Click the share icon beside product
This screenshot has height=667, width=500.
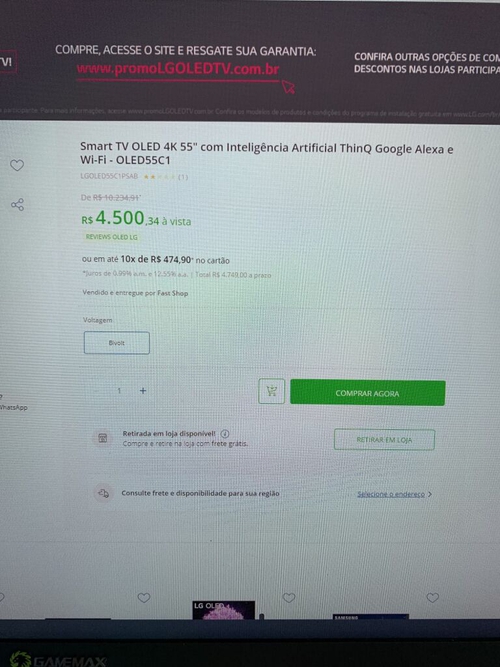[17, 205]
